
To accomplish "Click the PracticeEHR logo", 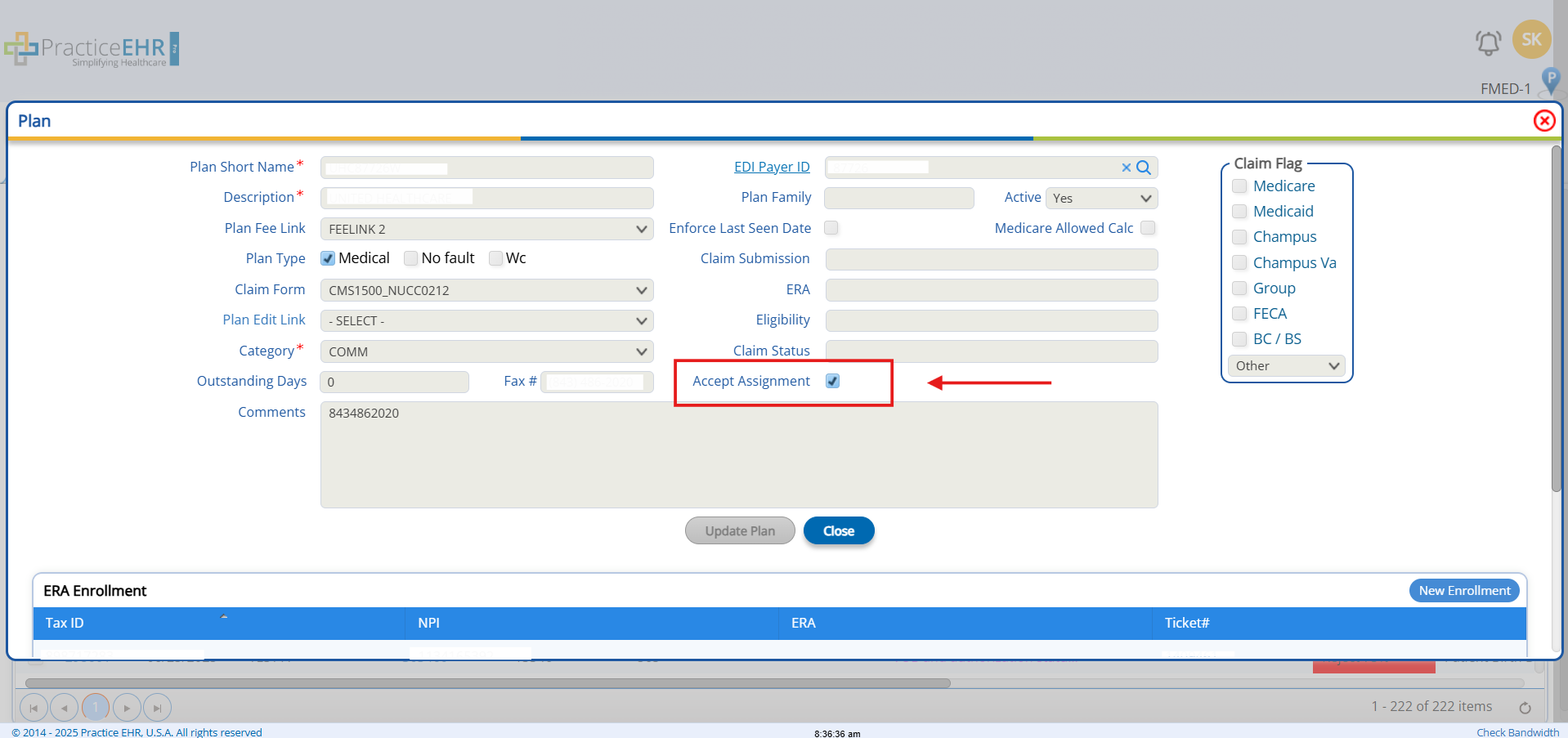I will pyautogui.click(x=92, y=49).
